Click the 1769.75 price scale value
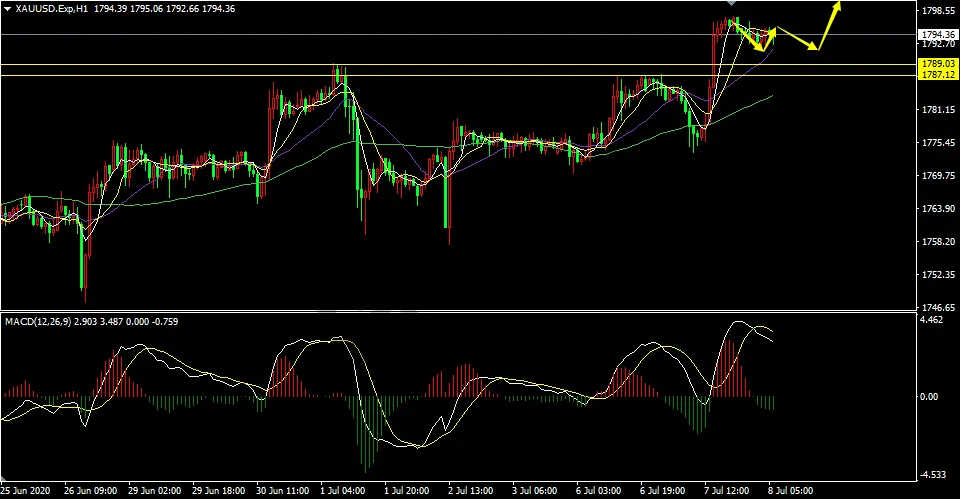 coord(938,176)
